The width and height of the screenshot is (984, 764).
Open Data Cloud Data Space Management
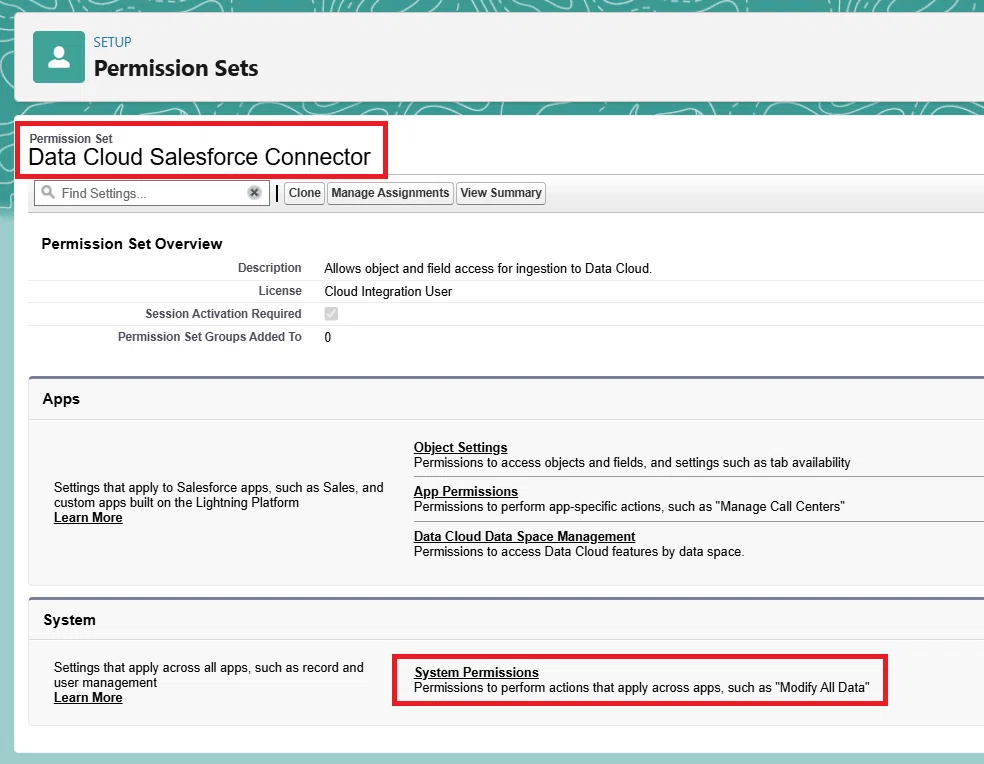click(x=524, y=536)
